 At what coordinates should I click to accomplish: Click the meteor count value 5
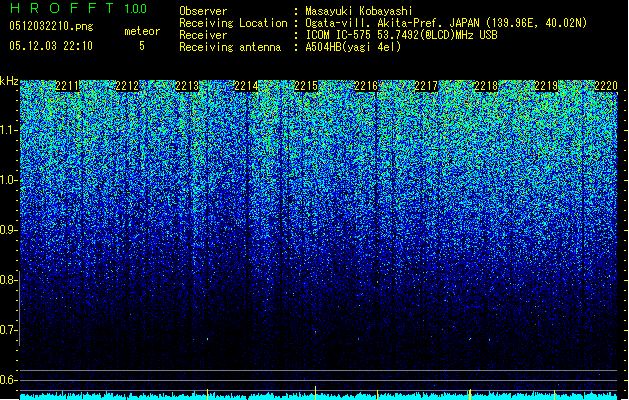coord(142,46)
